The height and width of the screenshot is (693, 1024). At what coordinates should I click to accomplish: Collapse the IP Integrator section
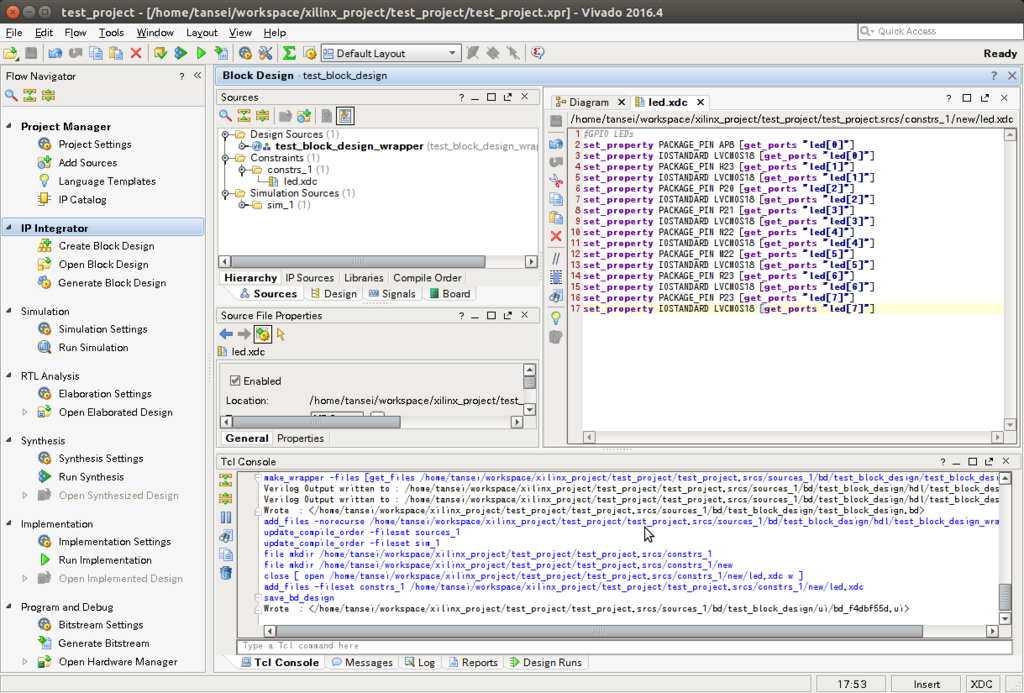pyautogui.click(x=9, y=227)
